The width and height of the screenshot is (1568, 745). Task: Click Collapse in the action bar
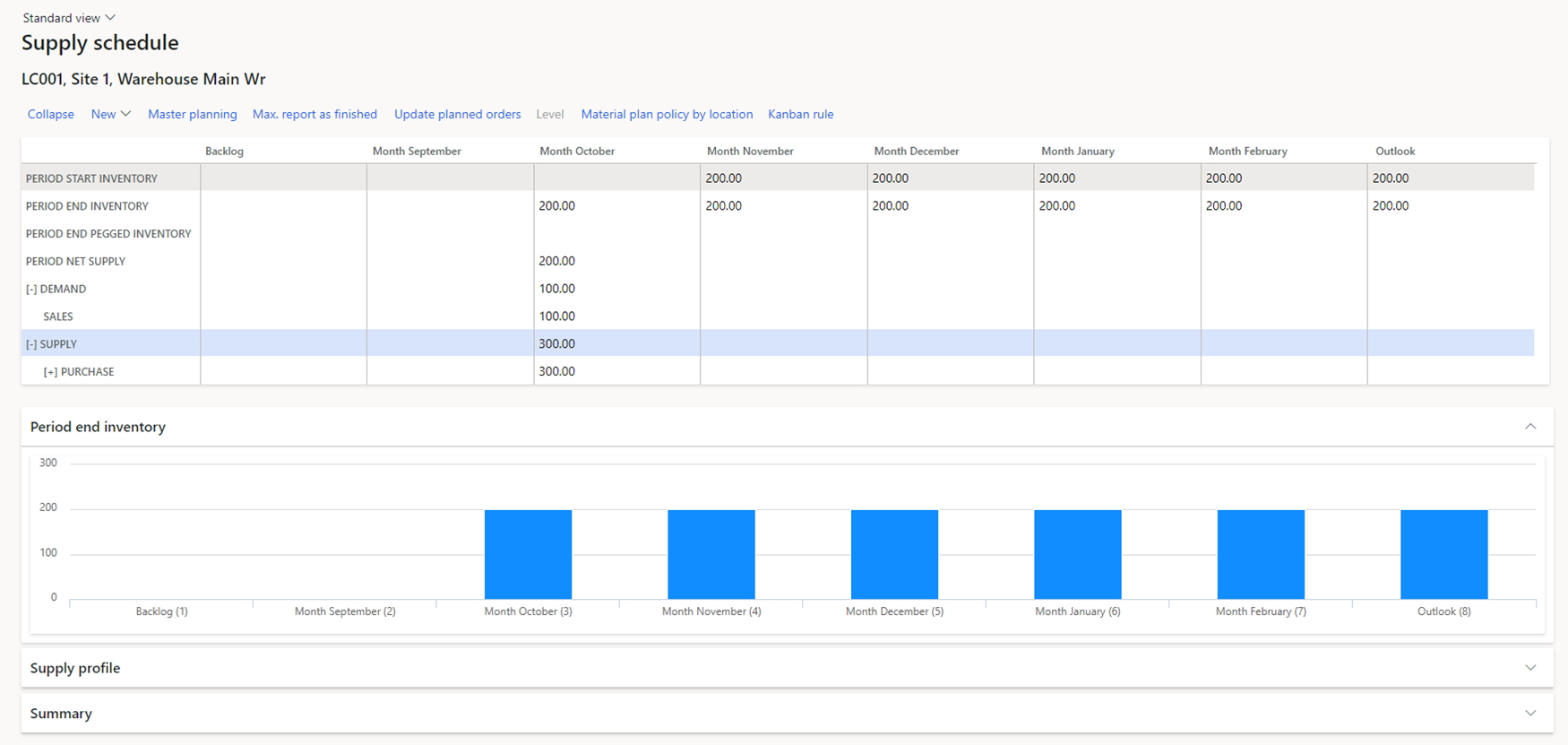click(x=50, y=114)
